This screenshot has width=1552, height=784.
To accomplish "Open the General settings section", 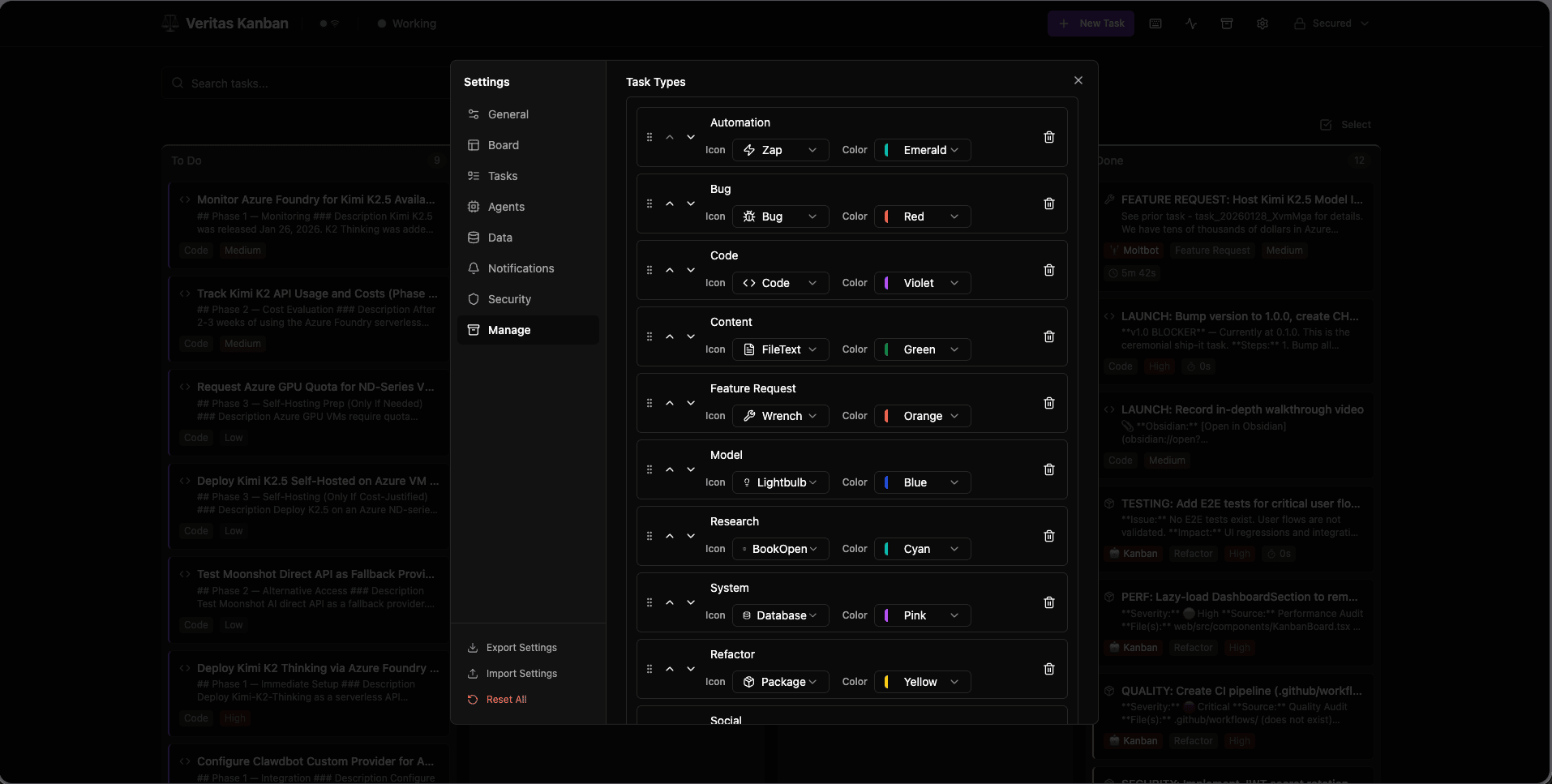I will tap(508, 114).
